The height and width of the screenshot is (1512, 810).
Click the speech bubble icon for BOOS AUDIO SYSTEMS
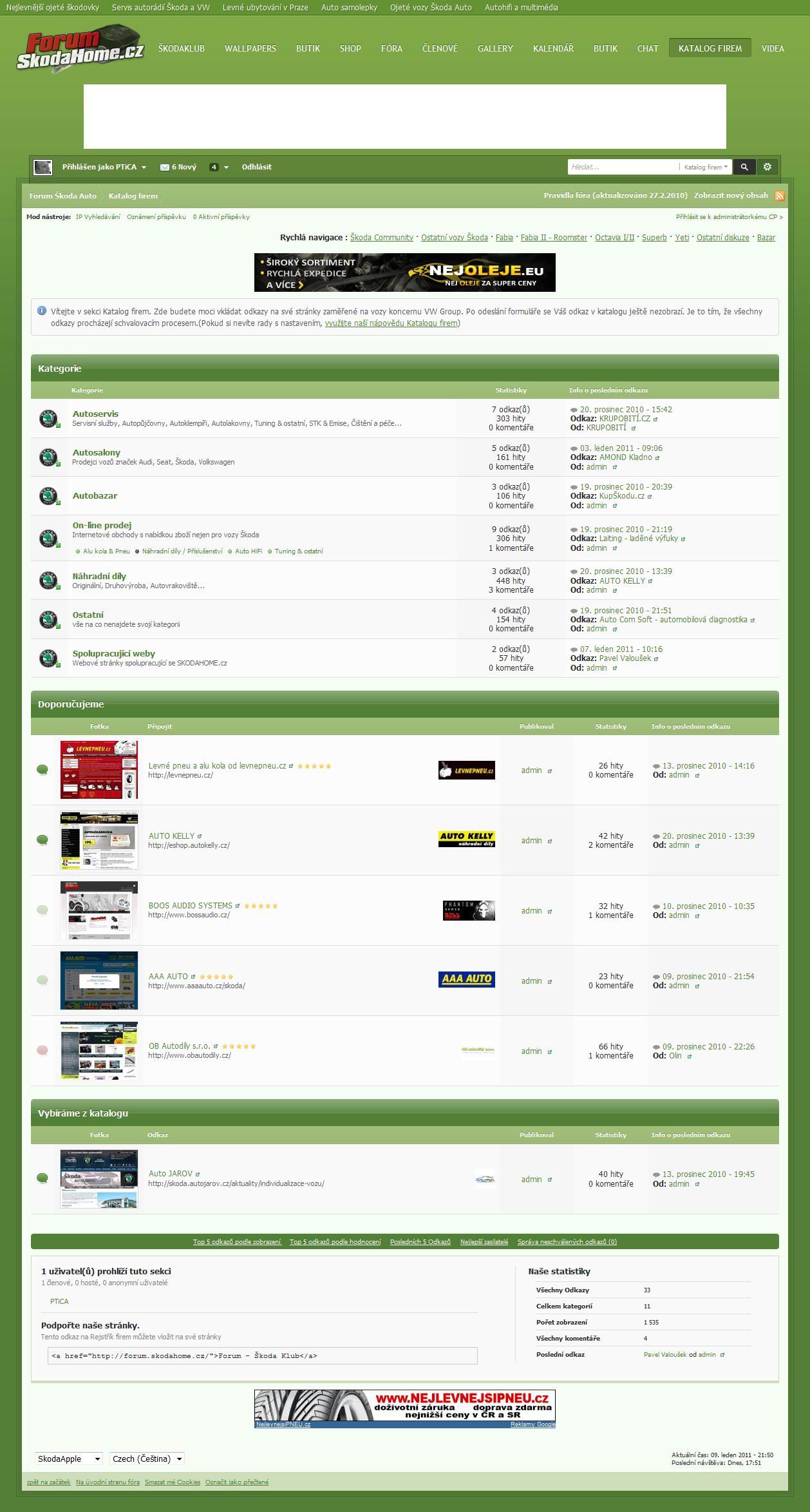42,910
